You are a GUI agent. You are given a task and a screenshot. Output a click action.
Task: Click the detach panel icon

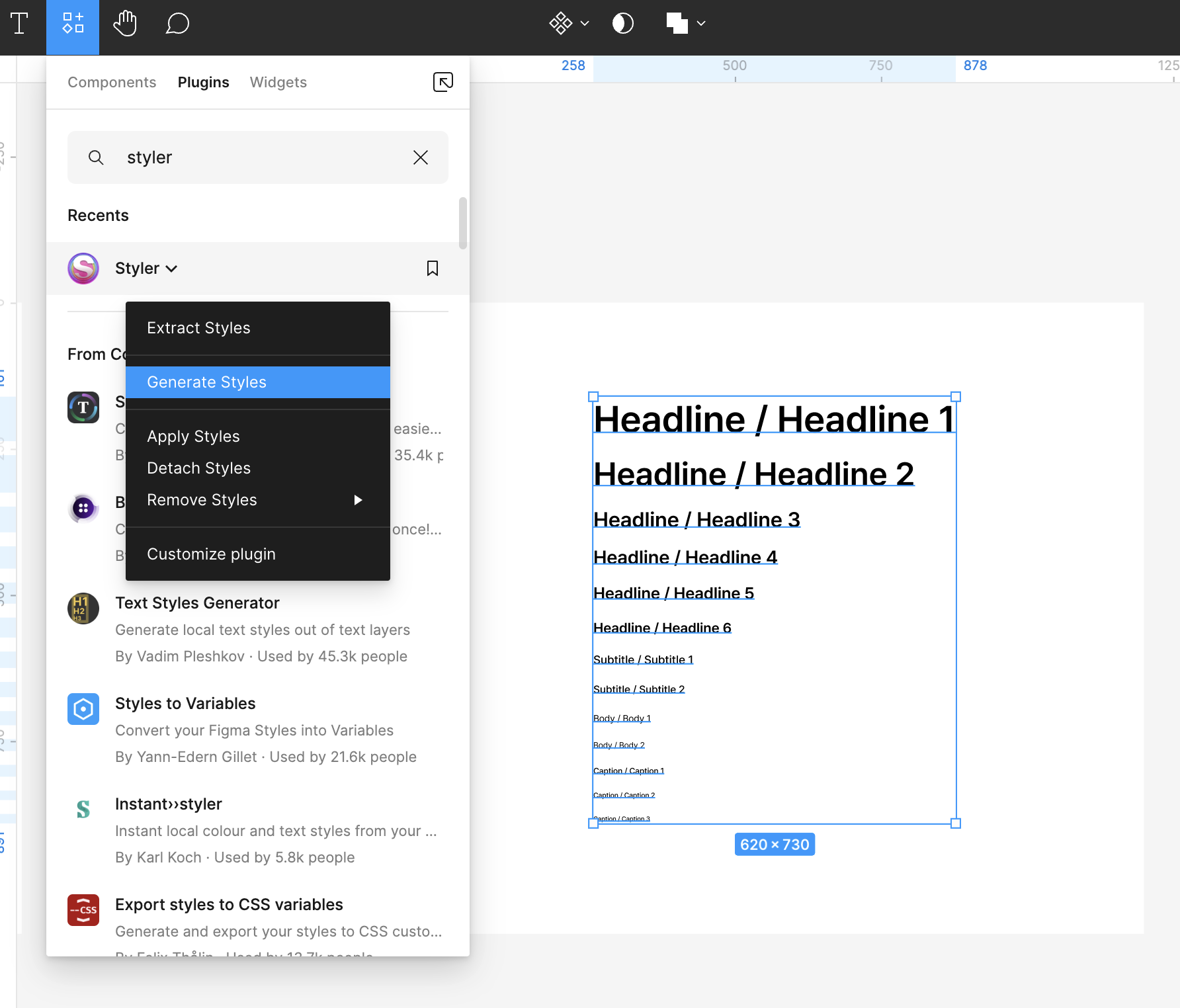(x=443, y=82)
